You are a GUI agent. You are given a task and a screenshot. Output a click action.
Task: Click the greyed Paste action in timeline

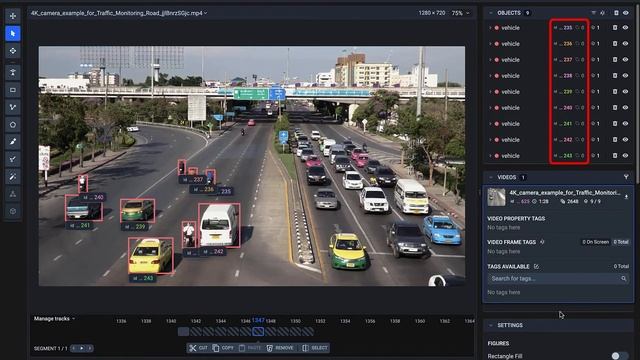250,348
